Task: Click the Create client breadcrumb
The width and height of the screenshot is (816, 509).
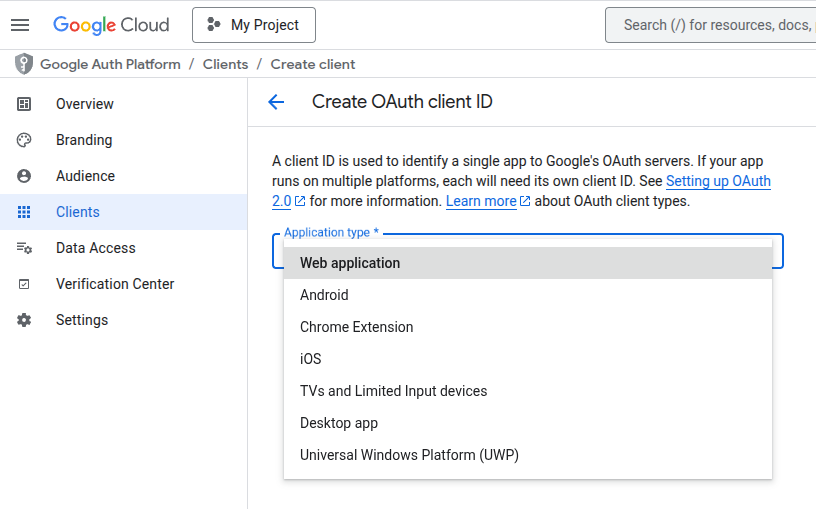Action: (x=313, y=65)
